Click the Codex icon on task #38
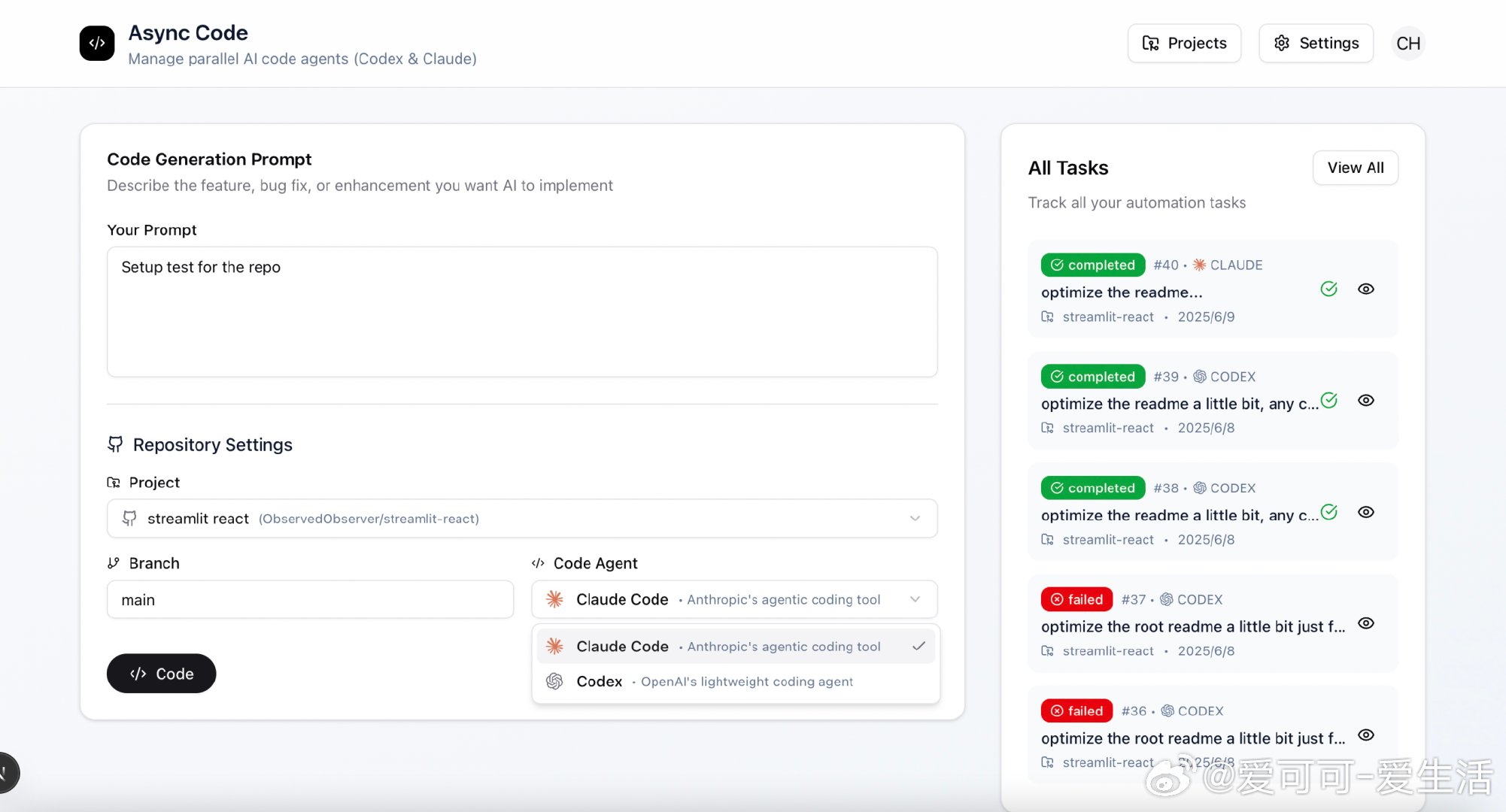 point(1200,488)
